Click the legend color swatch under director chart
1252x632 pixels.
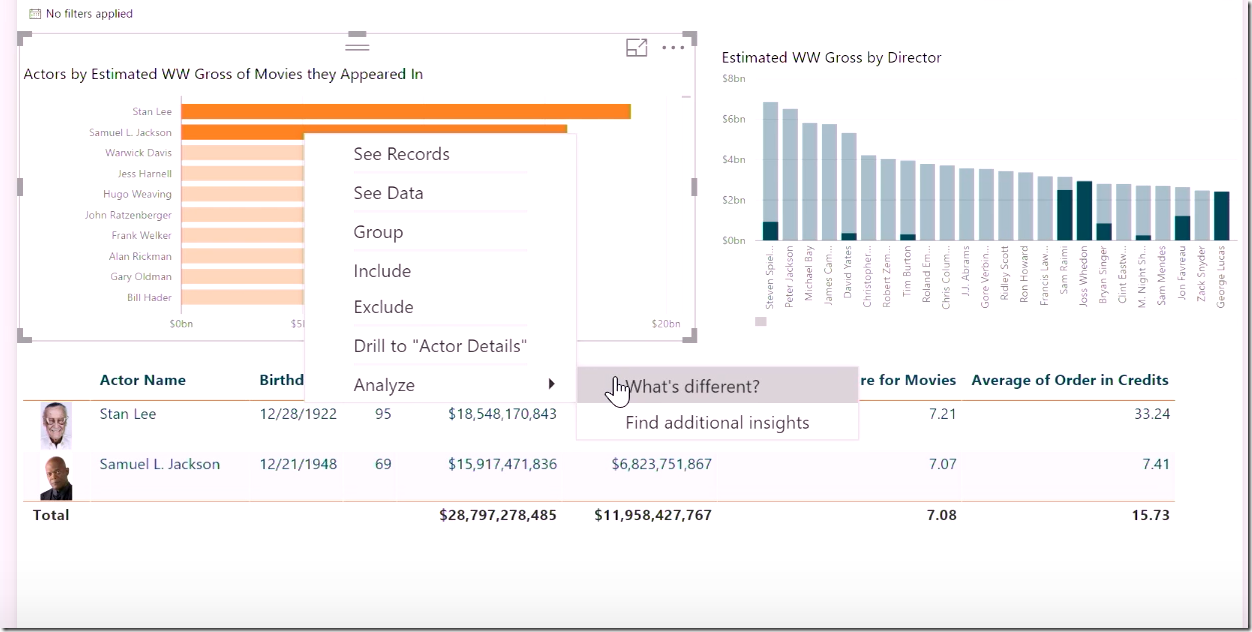click(761, 322)
